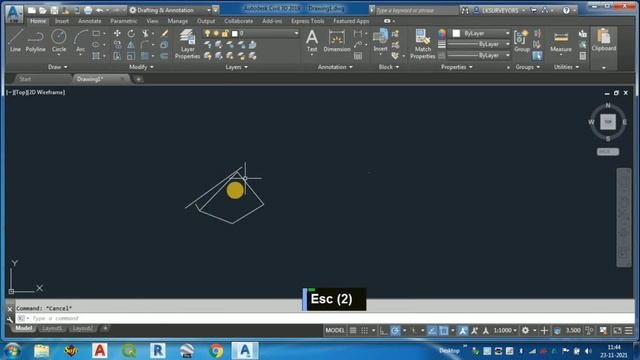The width and height of the screenshot is (640, 360).
Task: Add a new drawing tab with plus
Action: [x=138, y=79]
